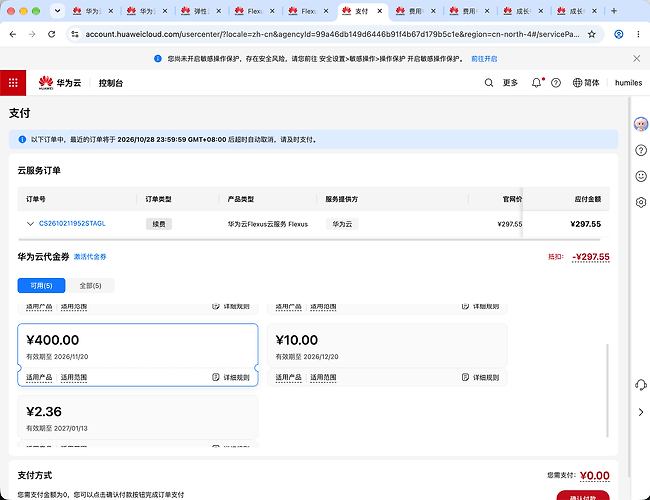Screen dimensions: 650x500
Task: Click the 简体 language selector
Action: click(x=592, y=83)
